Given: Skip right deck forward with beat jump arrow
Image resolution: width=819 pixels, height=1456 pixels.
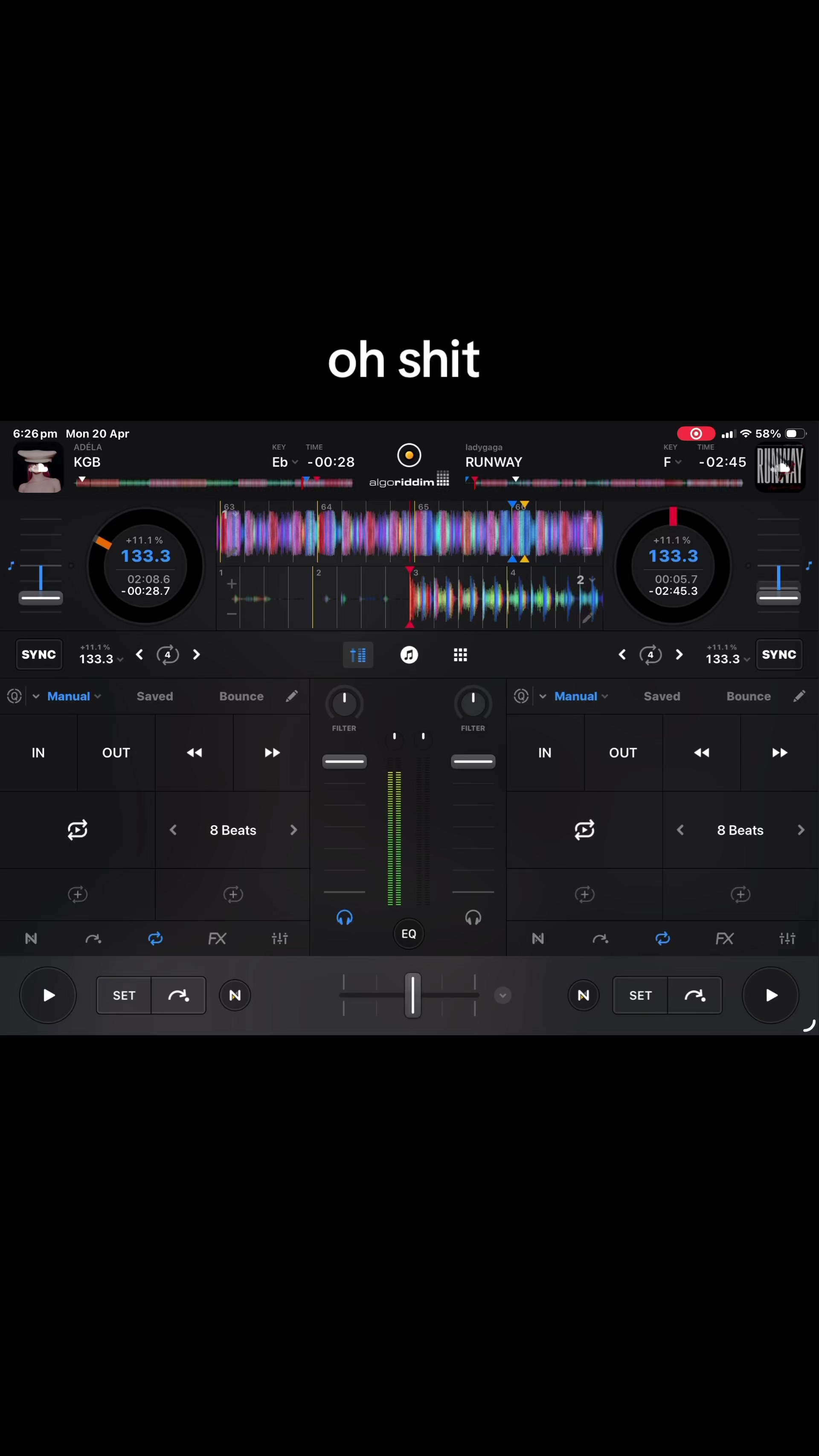Looking at the screenshot, I should point(679,655).
